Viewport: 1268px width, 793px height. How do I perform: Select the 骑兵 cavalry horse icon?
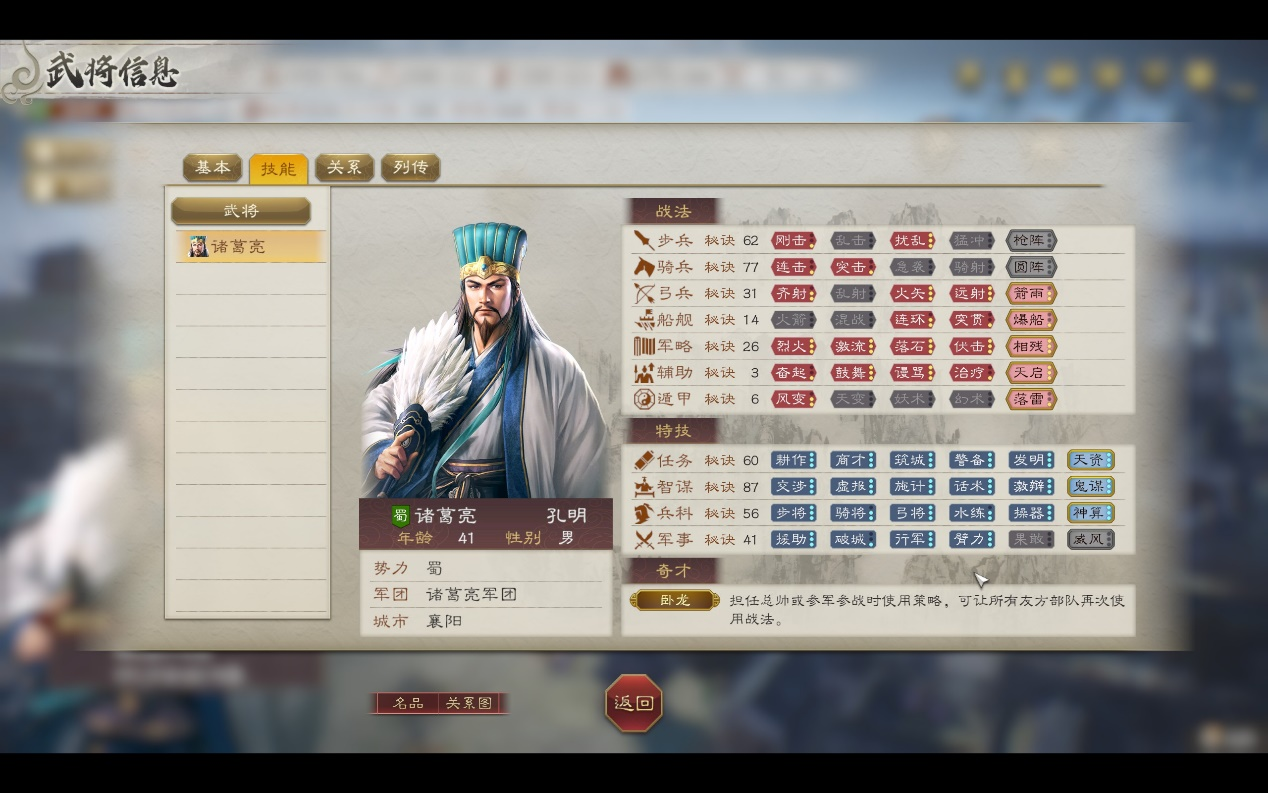point(643,267)
